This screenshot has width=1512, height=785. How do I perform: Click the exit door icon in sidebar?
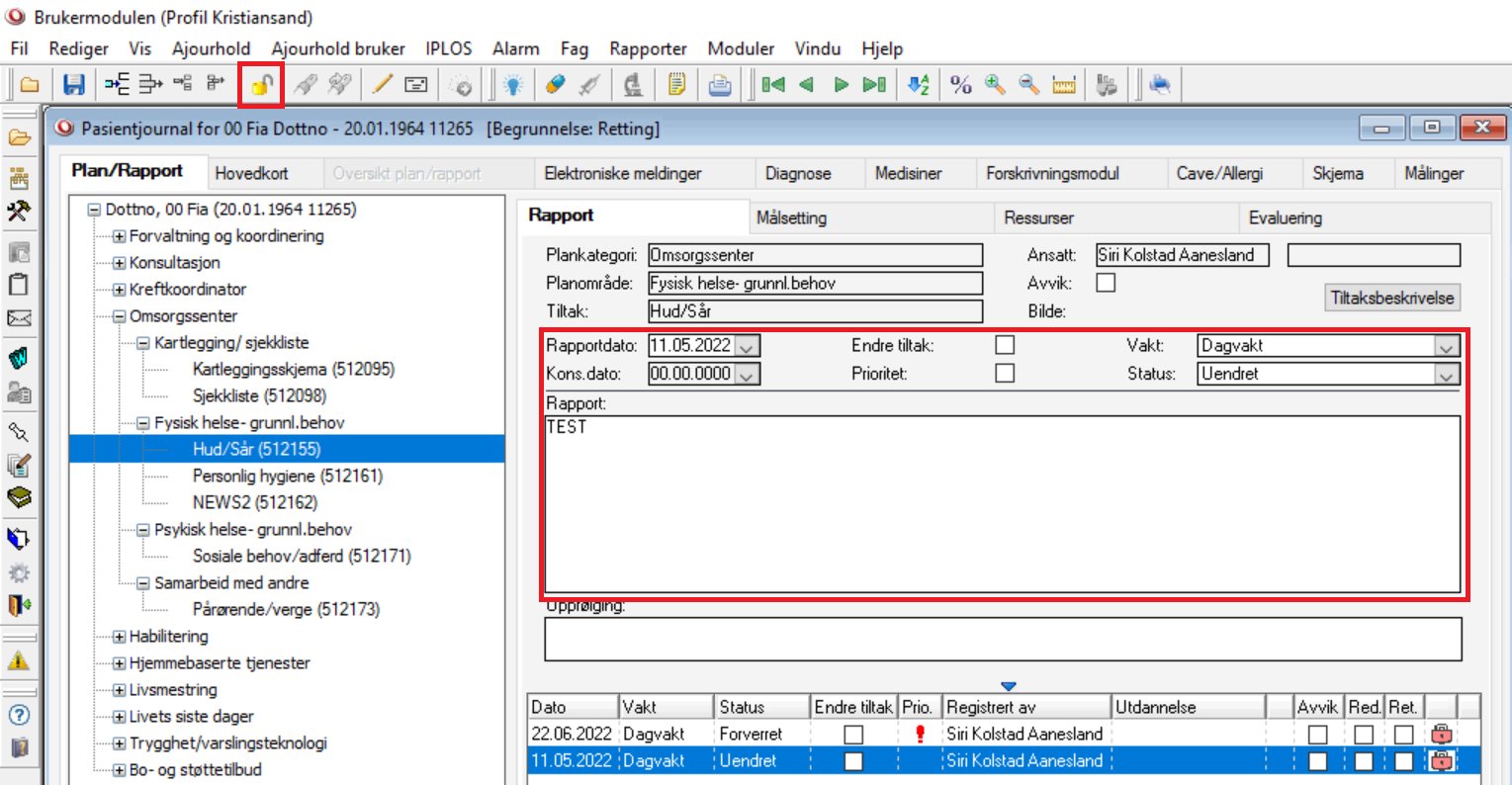click(19, 604)
